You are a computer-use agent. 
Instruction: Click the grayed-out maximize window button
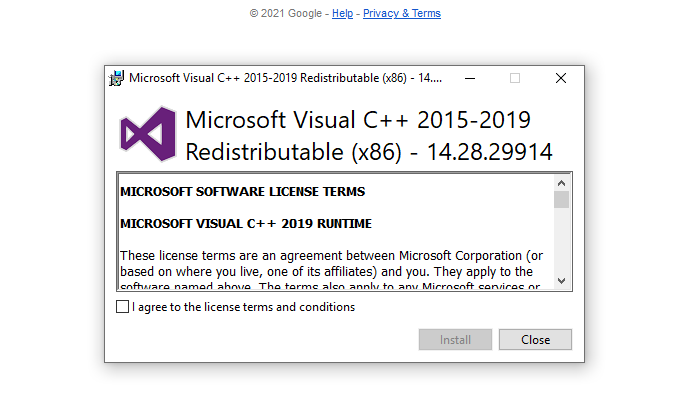coord(515,79)
